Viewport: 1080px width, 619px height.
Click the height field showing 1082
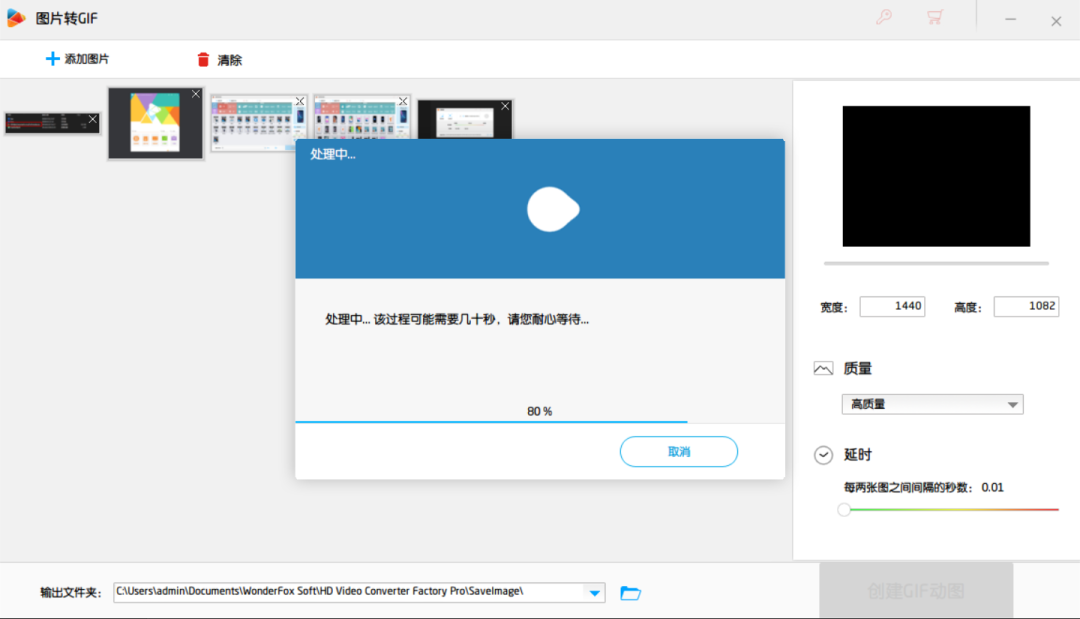pos(1026,306)
